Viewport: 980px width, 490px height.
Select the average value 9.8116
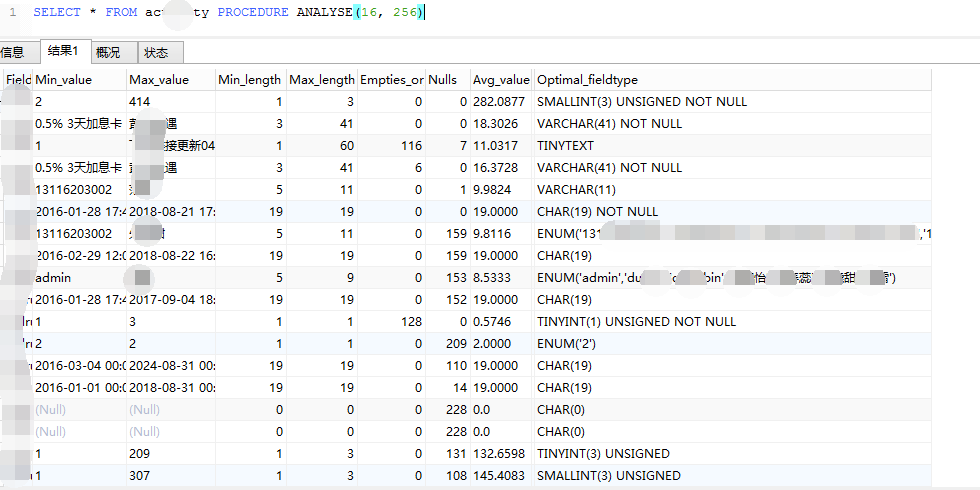pos(501,234)
